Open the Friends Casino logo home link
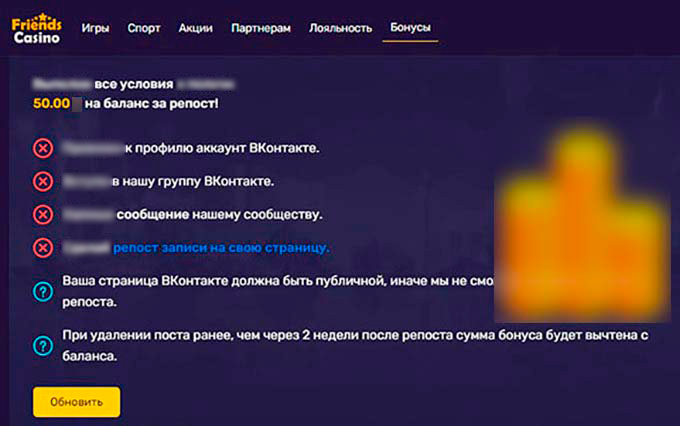This screenshot has width=680, height=426. click(36, 29)
